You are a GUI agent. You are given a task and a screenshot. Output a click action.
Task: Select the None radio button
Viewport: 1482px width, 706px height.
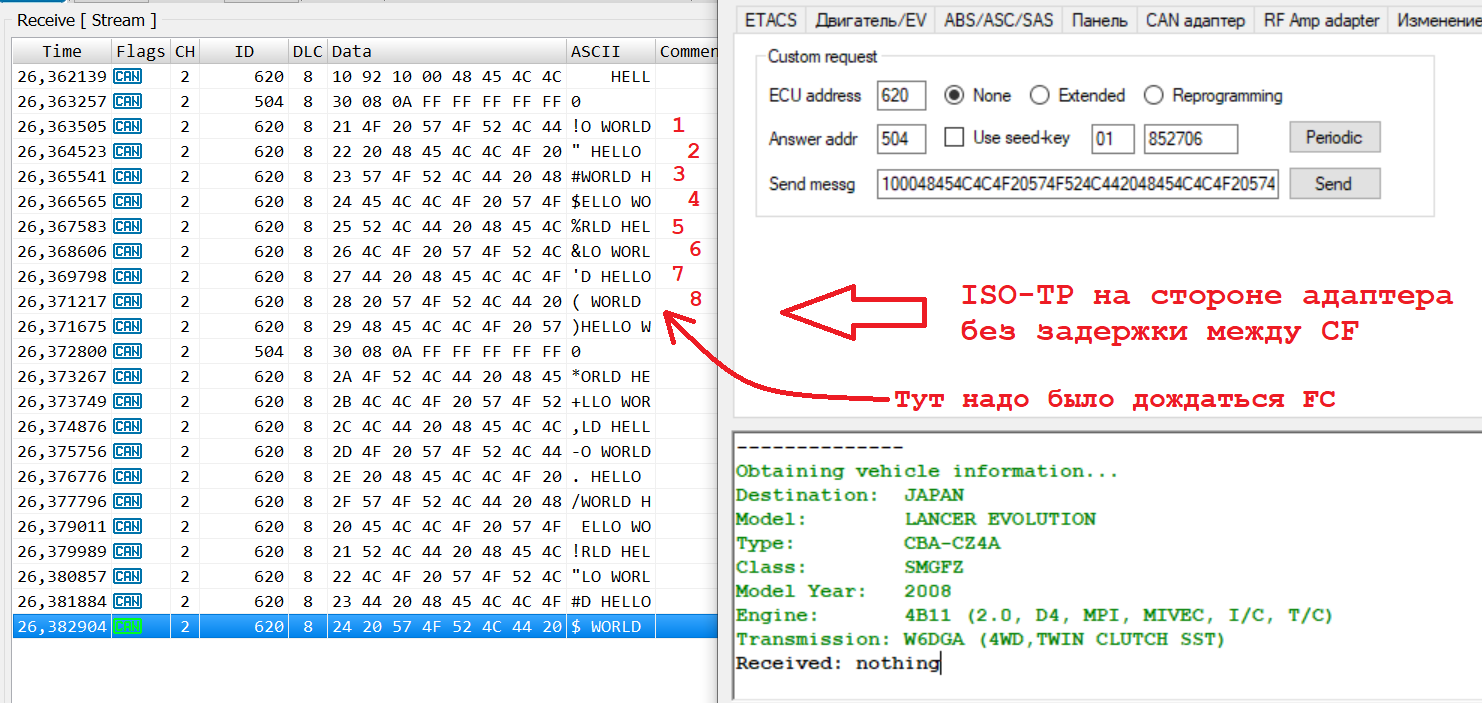[x=954, y=96]
